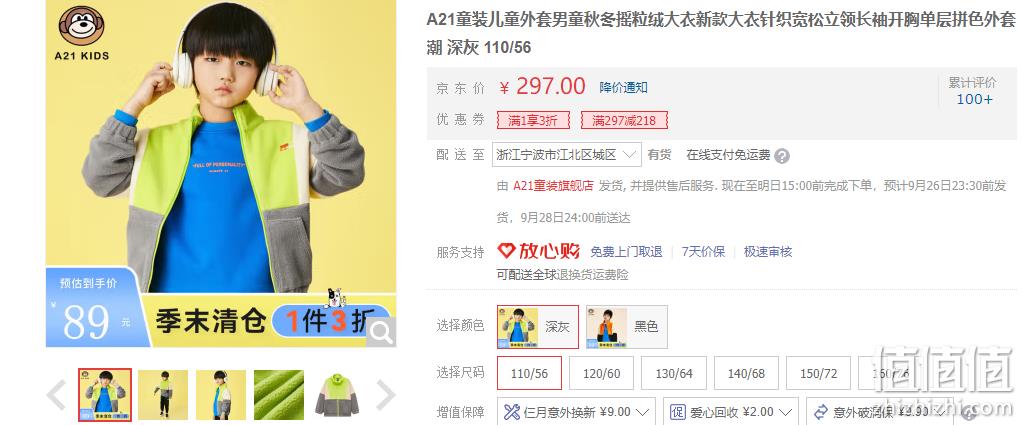Image resolution: width=1022 pixels, height=425 pixels.
Task: Claim the 满297减218 coupon
Action: tap(624, 120)
